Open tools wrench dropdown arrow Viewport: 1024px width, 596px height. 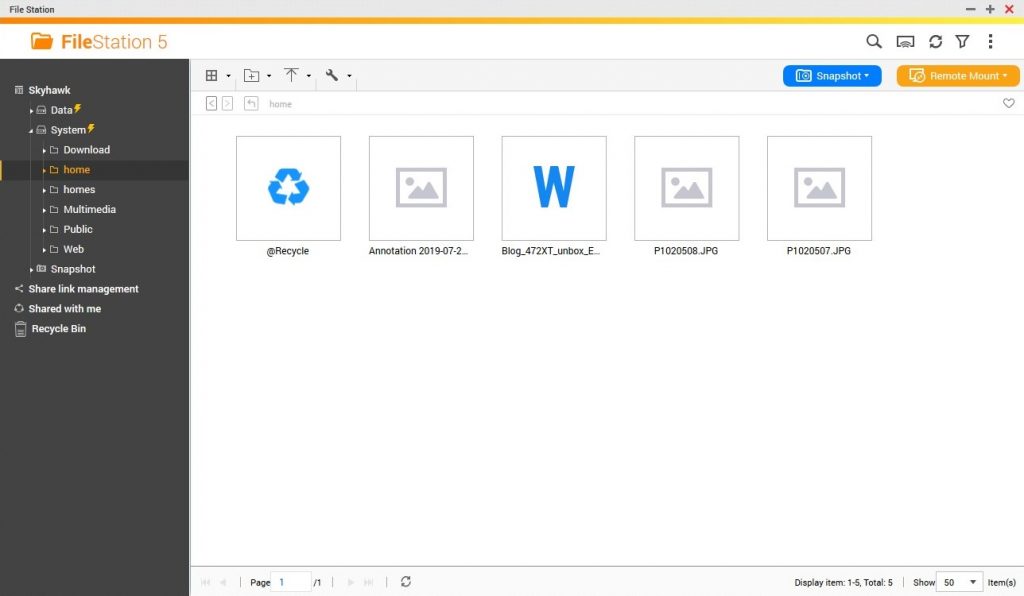pos(349,76)
